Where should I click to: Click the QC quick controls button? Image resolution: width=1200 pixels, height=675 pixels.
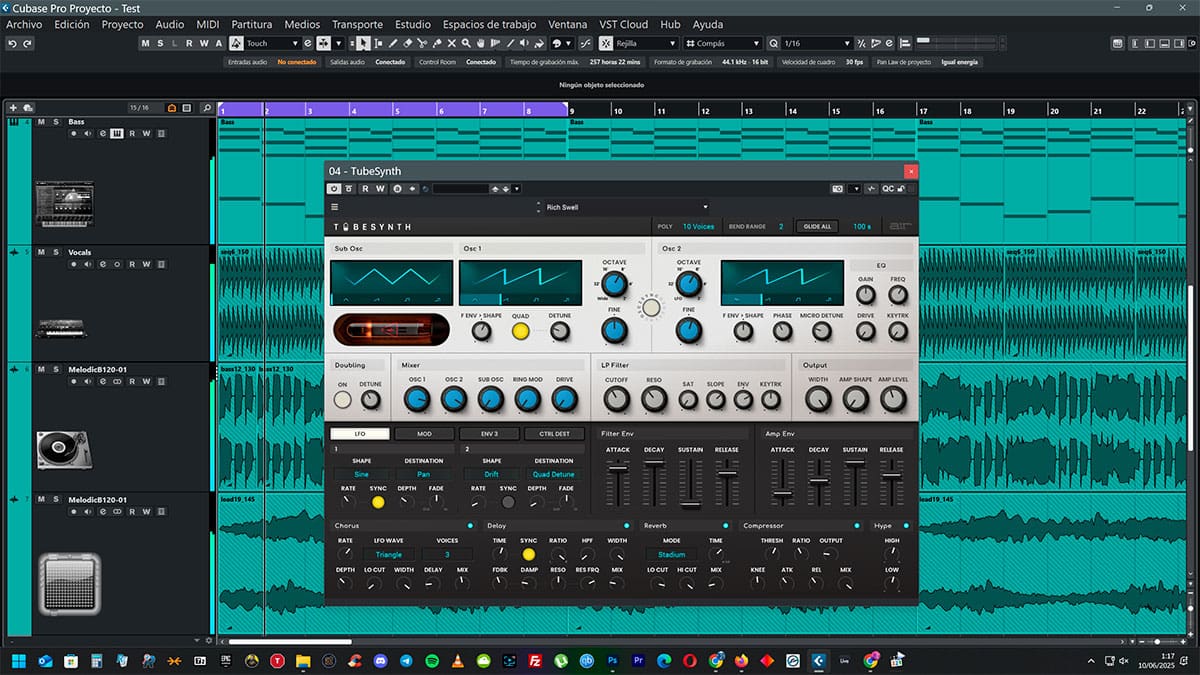pos(887,188)
